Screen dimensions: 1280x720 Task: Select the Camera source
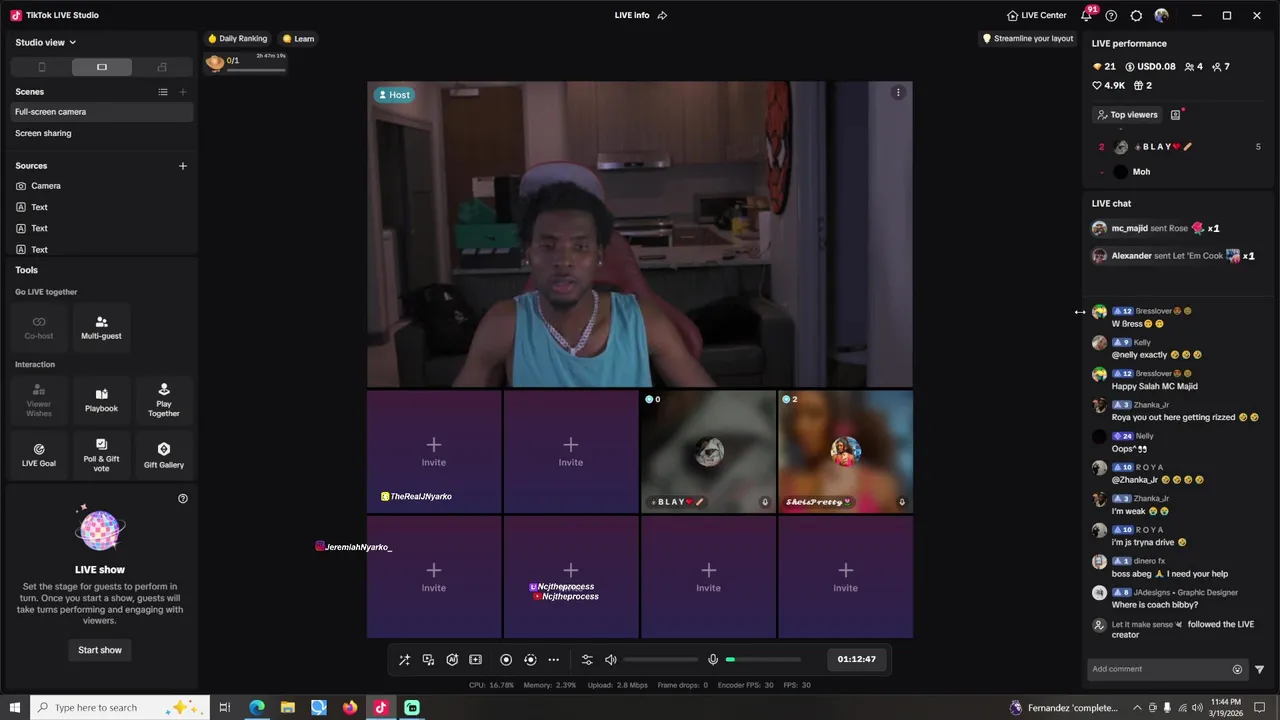coord(100,186)
